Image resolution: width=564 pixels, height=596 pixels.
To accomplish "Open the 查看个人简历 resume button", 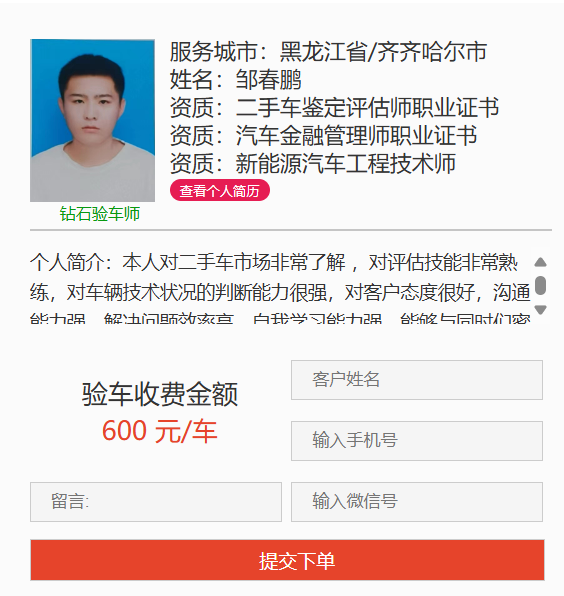I will [220, 190].
